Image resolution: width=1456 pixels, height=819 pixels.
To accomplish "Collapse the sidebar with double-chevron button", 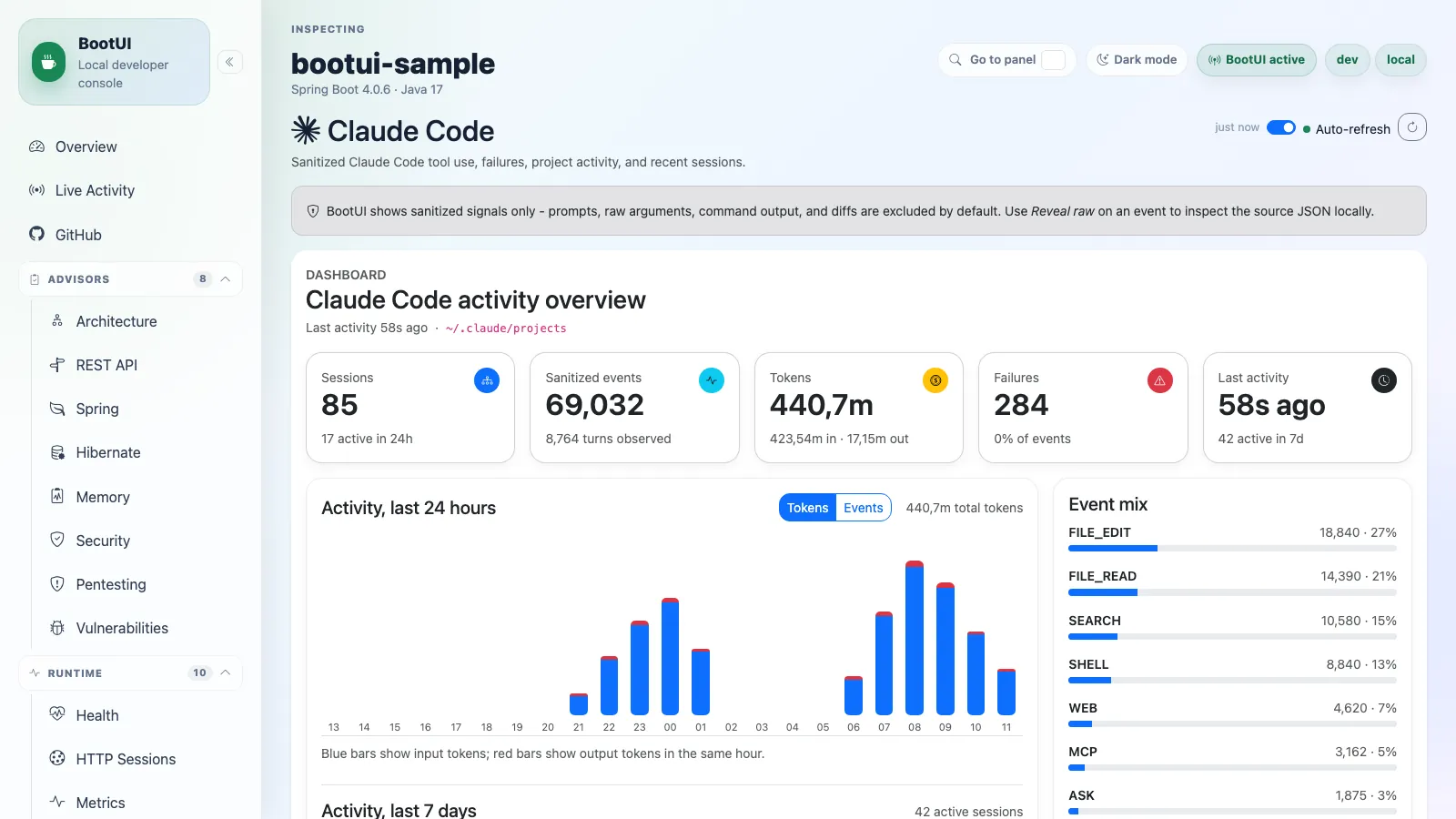I will 229,62.
